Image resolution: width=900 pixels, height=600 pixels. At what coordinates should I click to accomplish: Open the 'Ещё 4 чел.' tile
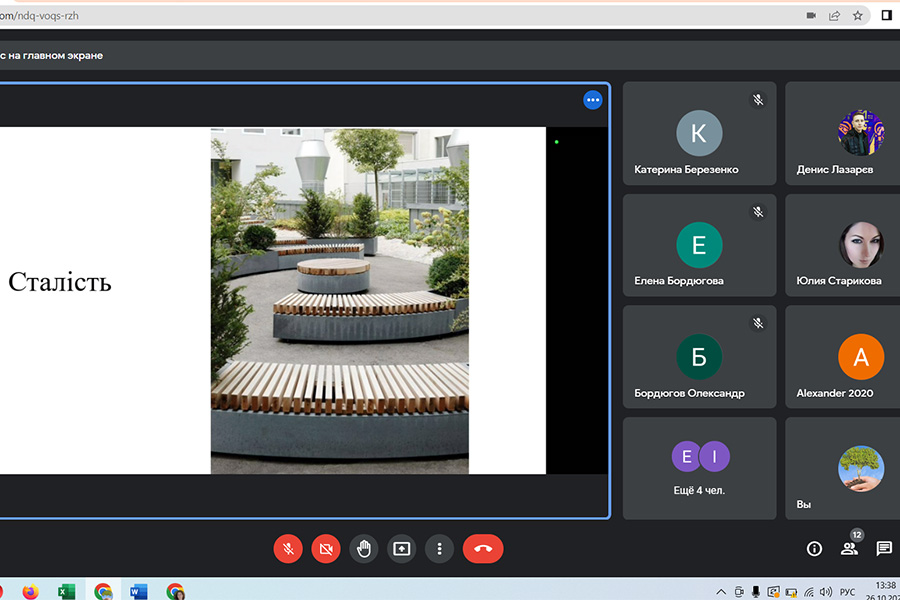click(699, 469)
